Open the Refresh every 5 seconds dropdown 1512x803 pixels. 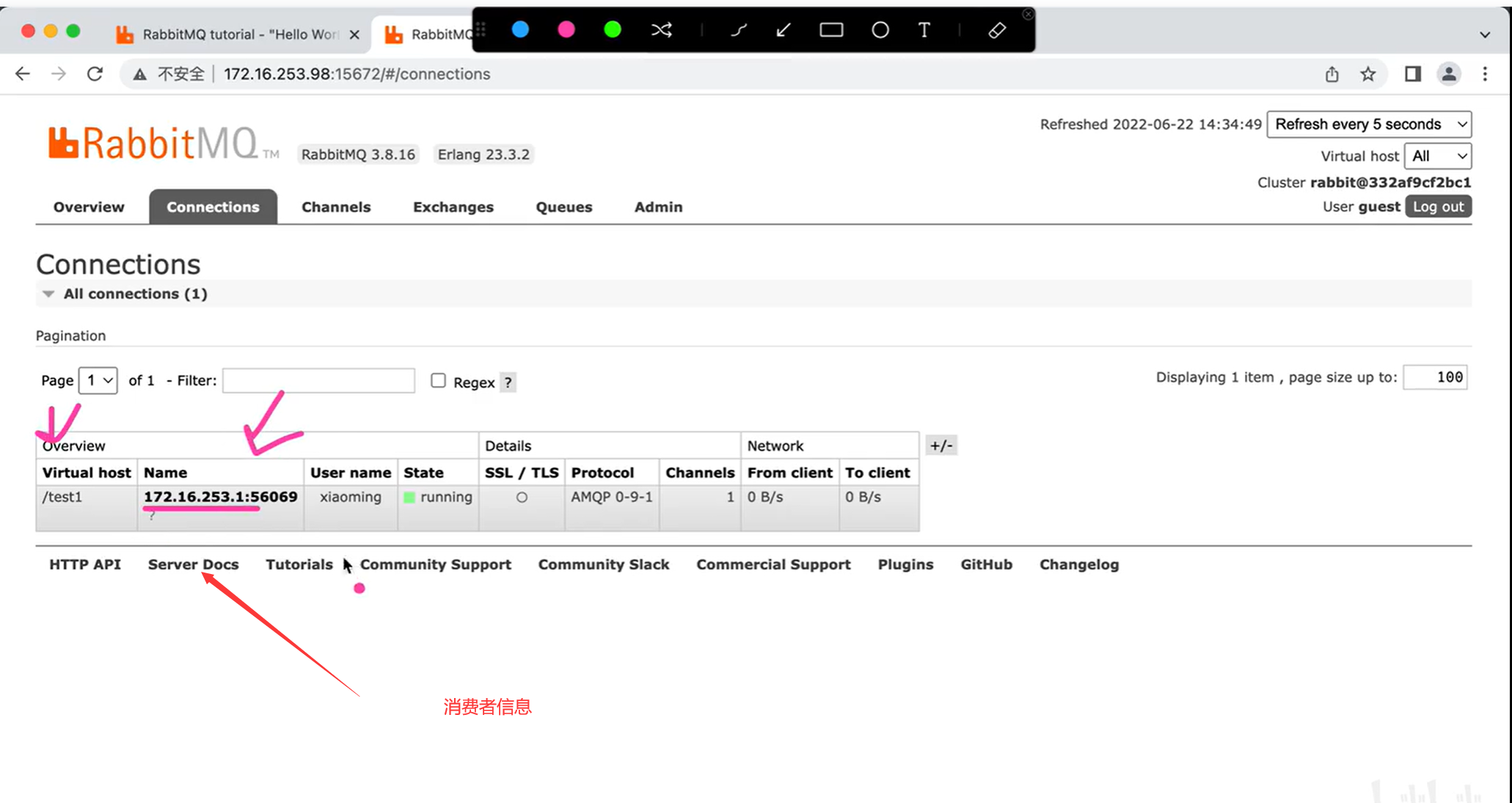pyautogui.click(x=1369, y=124)
